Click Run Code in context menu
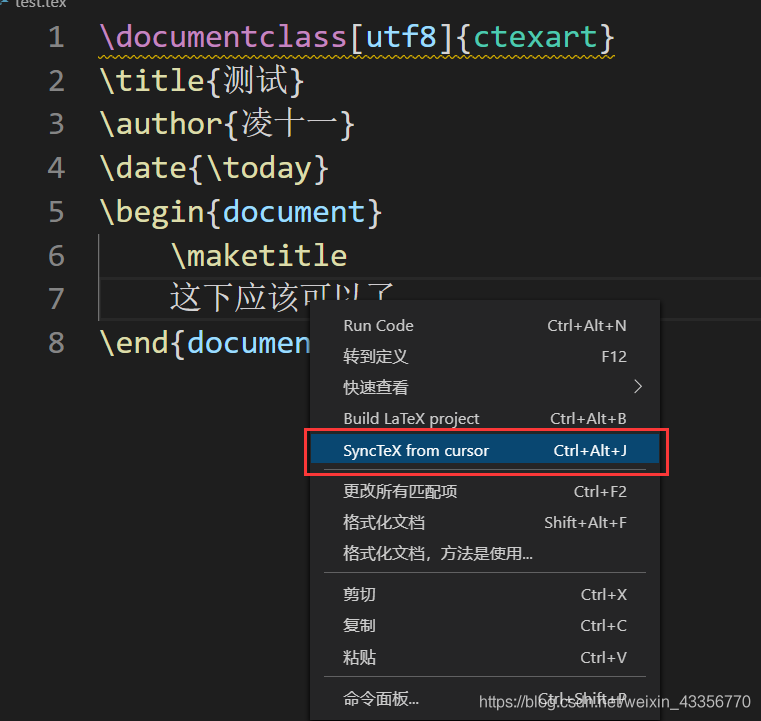Viewport: 761px width, 721px height. 378,325
